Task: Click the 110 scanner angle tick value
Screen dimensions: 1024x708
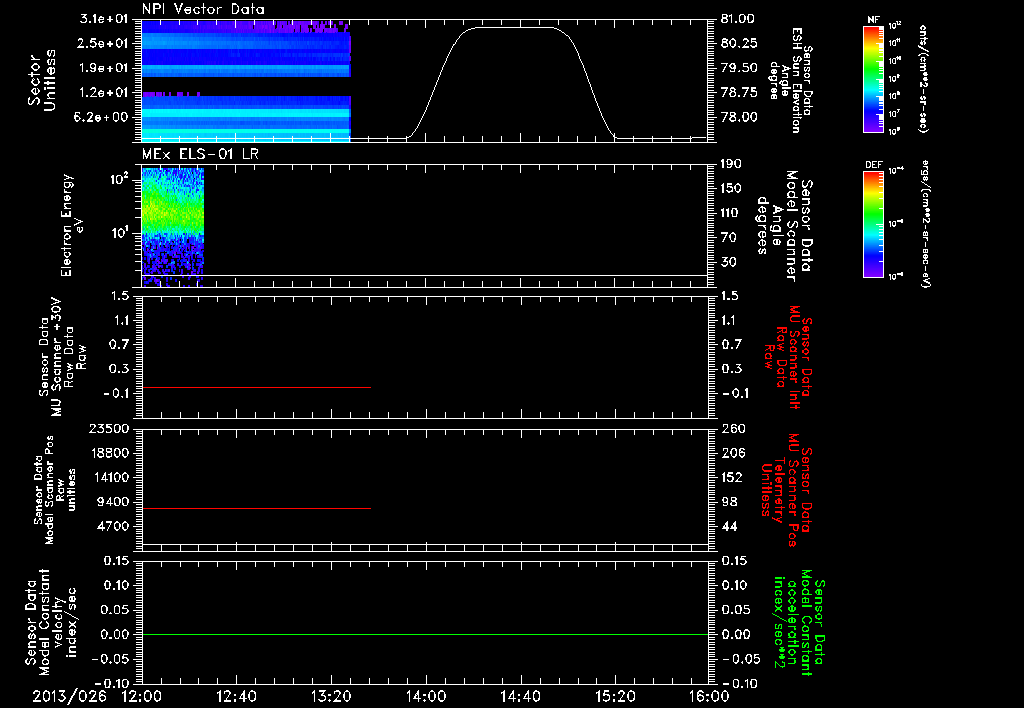Action: tap(731, 213)
